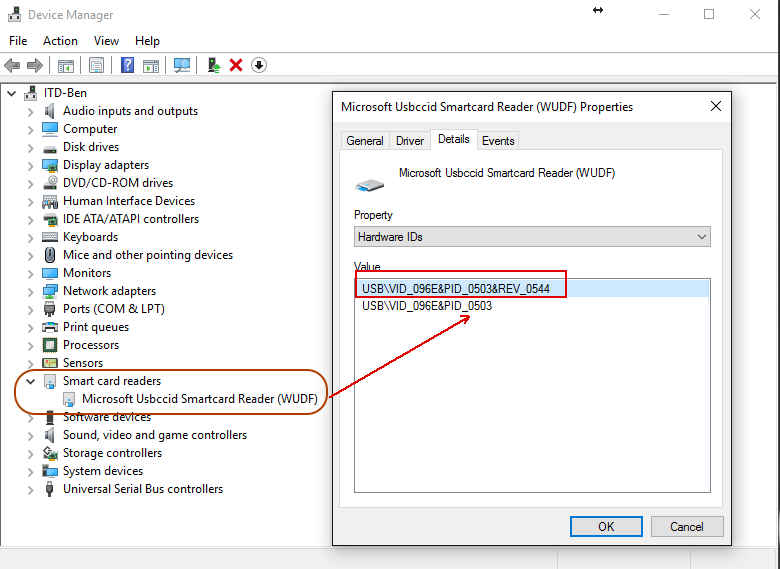Open the File menu
This screenshot has width=780, height=569.
pyautogui.click(x=18, y=41)
